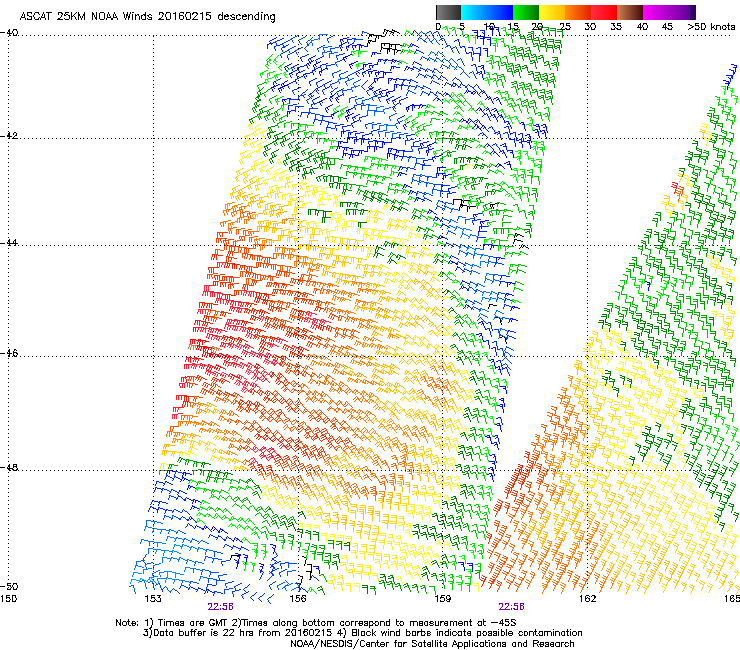Viewport: 740px width, 650px height.
Task: Click the '>50 knots' legend label
Action: (711, 26)
